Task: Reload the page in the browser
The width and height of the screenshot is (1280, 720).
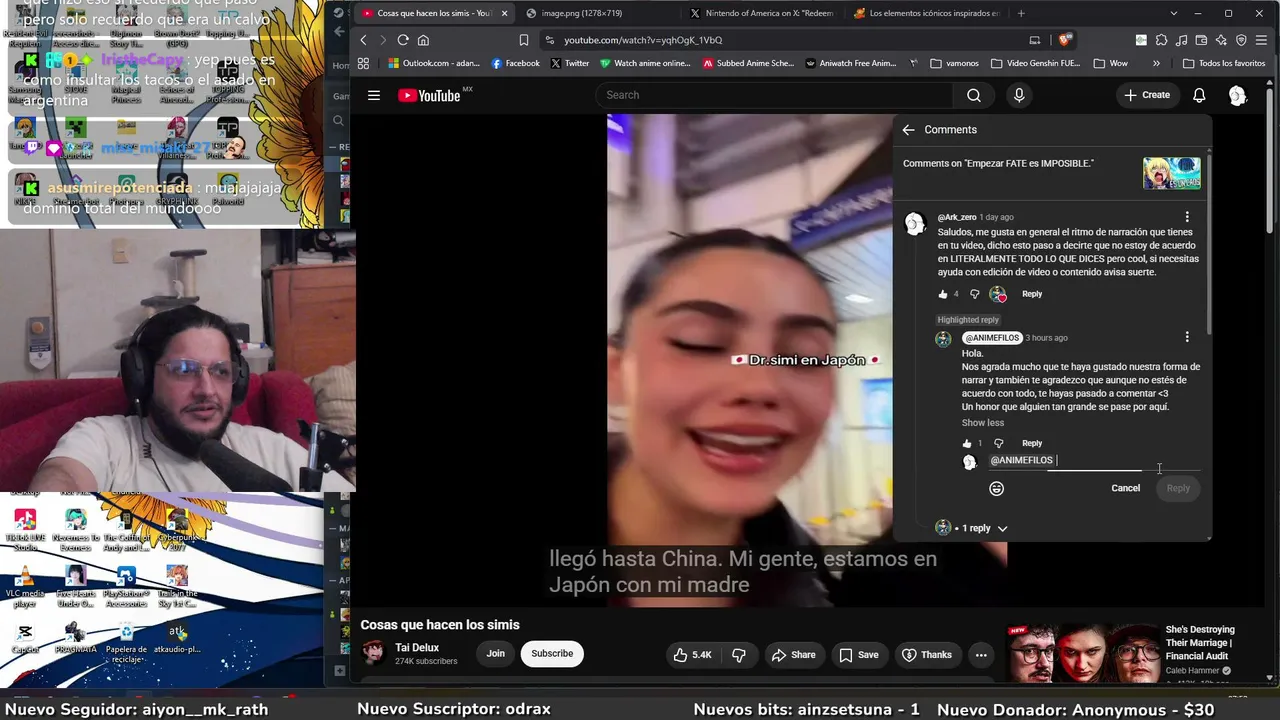Action: (x=403, y=40)
